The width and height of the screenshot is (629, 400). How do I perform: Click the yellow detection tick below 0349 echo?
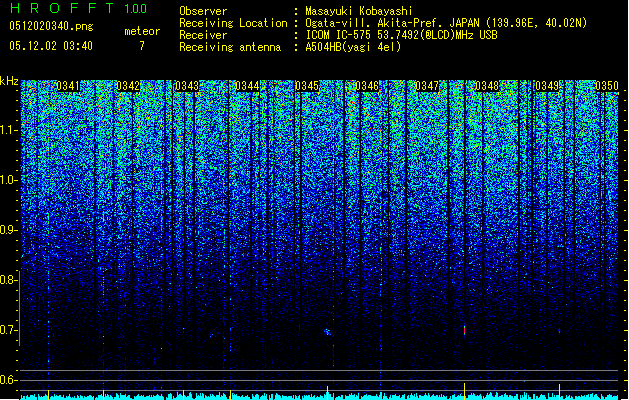(x=559, y=390)
